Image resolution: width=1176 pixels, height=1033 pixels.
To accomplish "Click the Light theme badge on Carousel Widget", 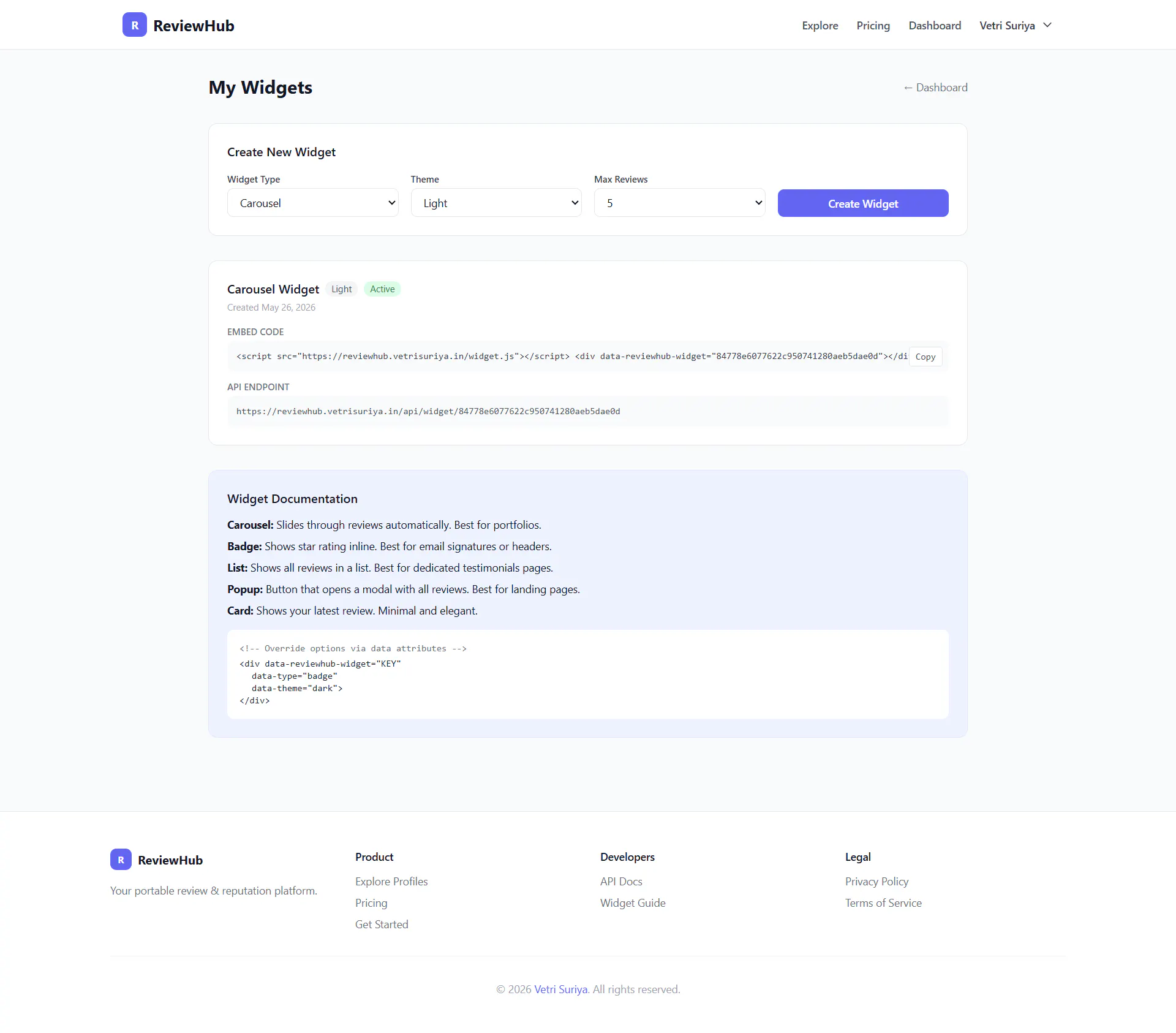I will (x=341, y=289).
